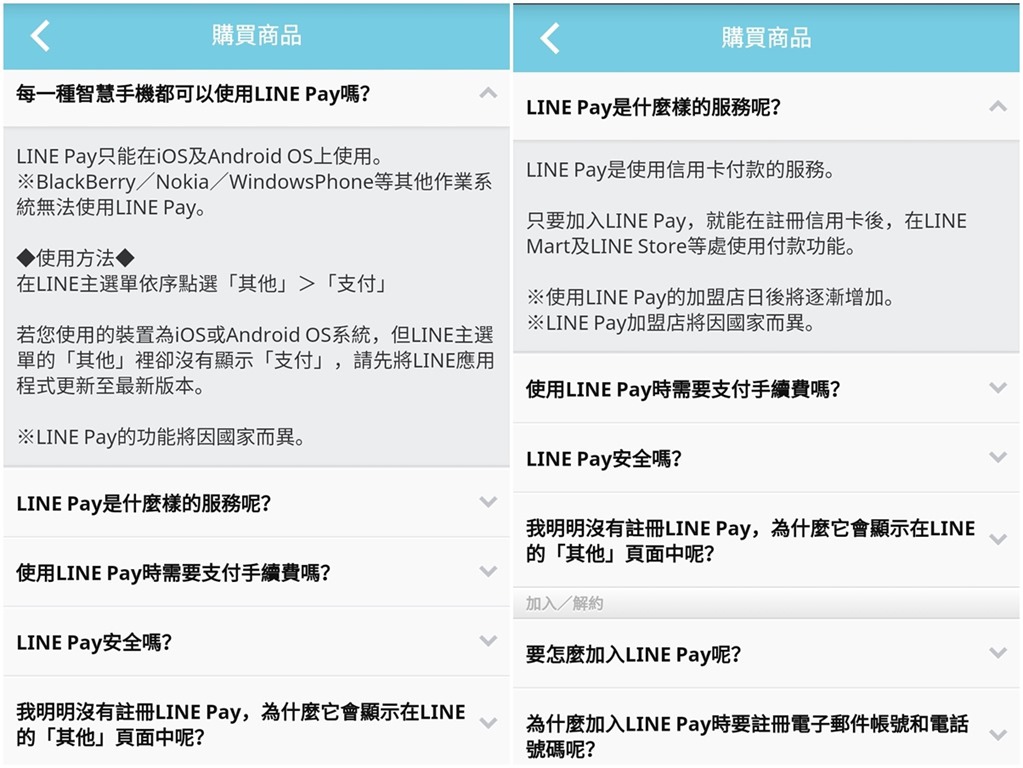Expand 為什麼加入LINE Pay時要註冊電子郵件 chevron
The image size is (1023, 768).
(x=998, y=735)
